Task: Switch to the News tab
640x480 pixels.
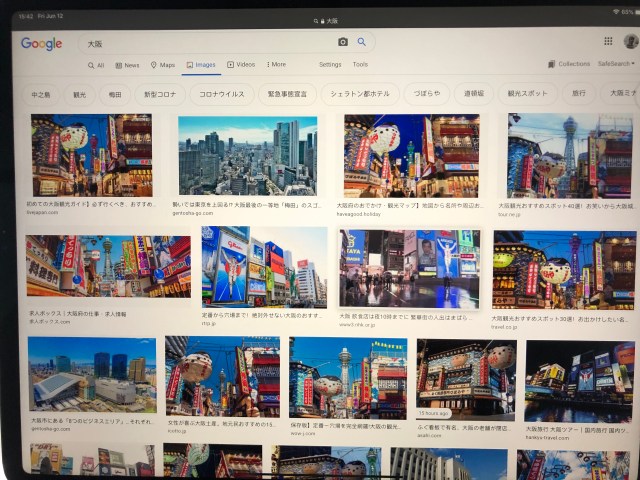Action: (x=127, y=65)
